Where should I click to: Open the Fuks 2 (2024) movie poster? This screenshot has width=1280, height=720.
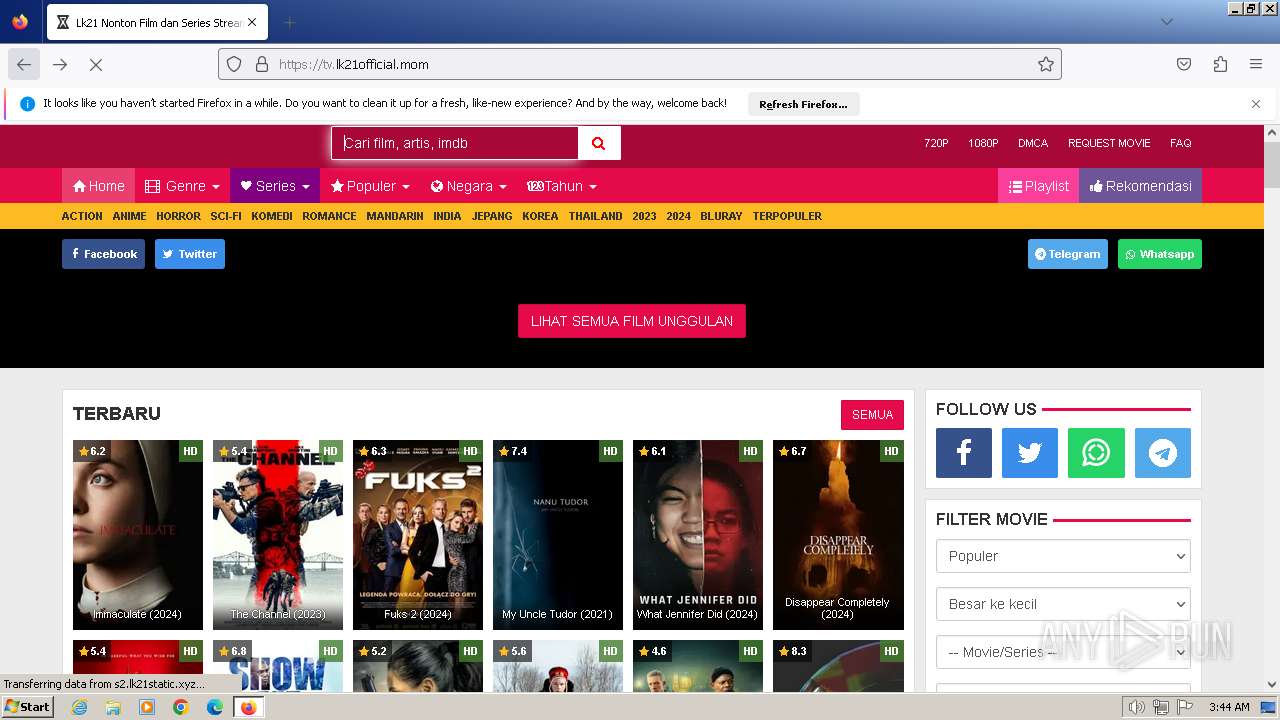pyautogui.click(x=418, y=535)
